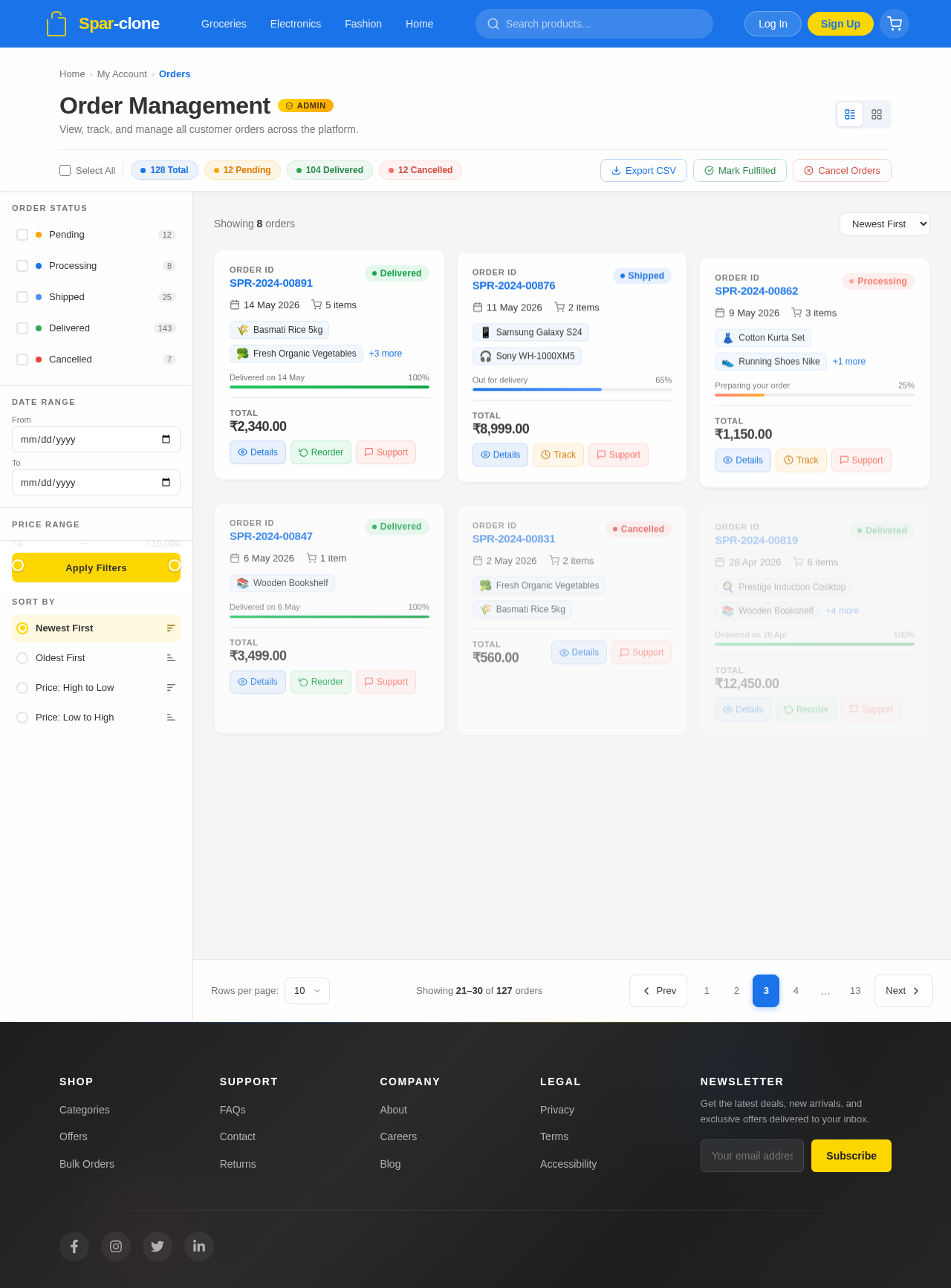Check the Shipped status filter
951x1288 pixels.
pos(22,297)
